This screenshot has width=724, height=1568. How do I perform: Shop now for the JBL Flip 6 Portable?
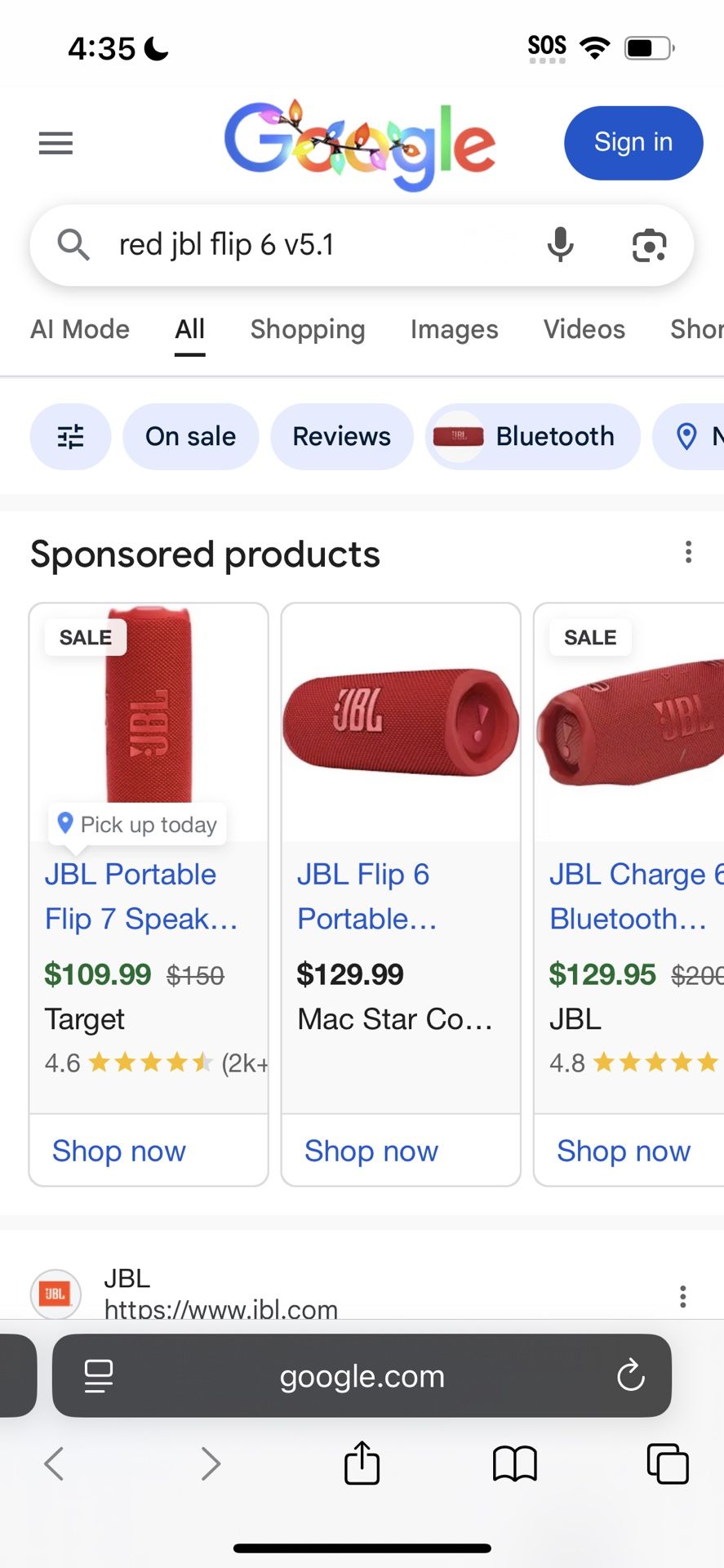(371, 1151)
